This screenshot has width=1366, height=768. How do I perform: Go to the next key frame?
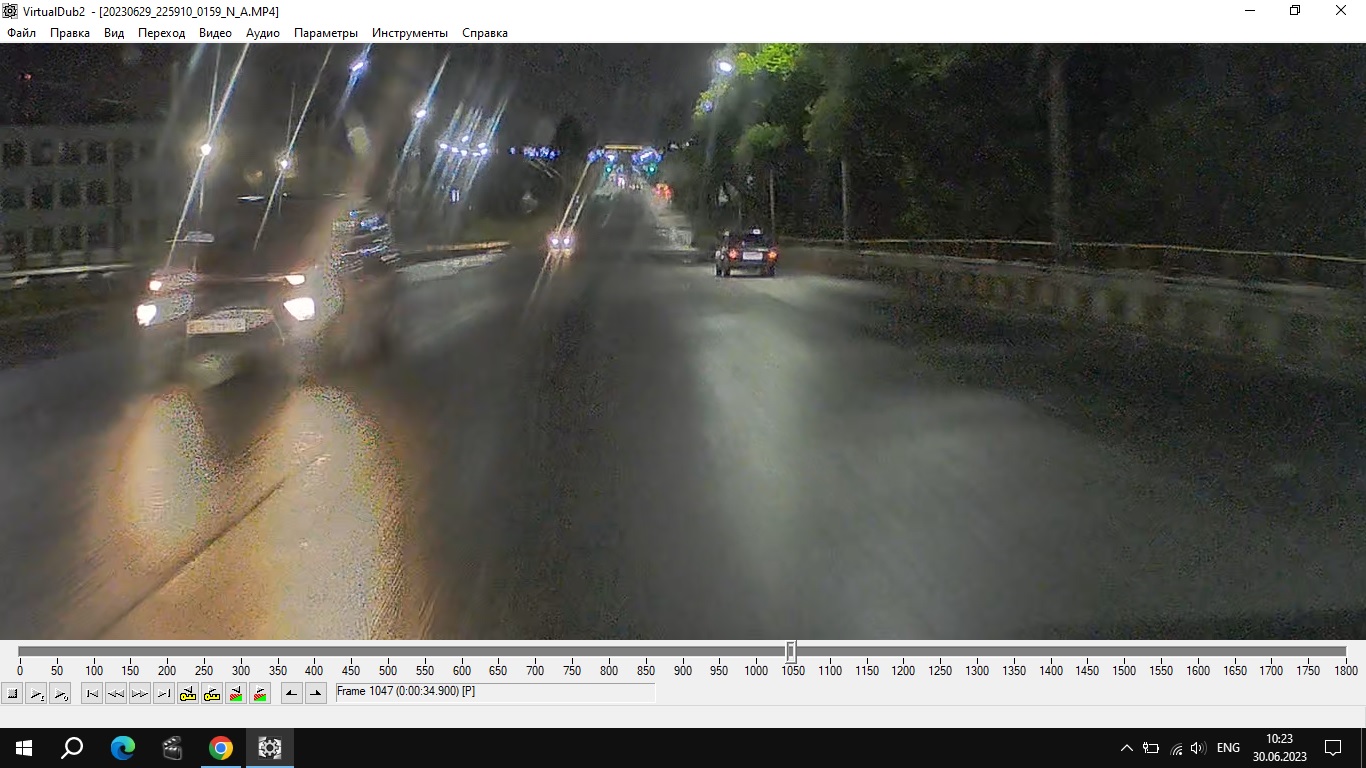pos(212,693)
